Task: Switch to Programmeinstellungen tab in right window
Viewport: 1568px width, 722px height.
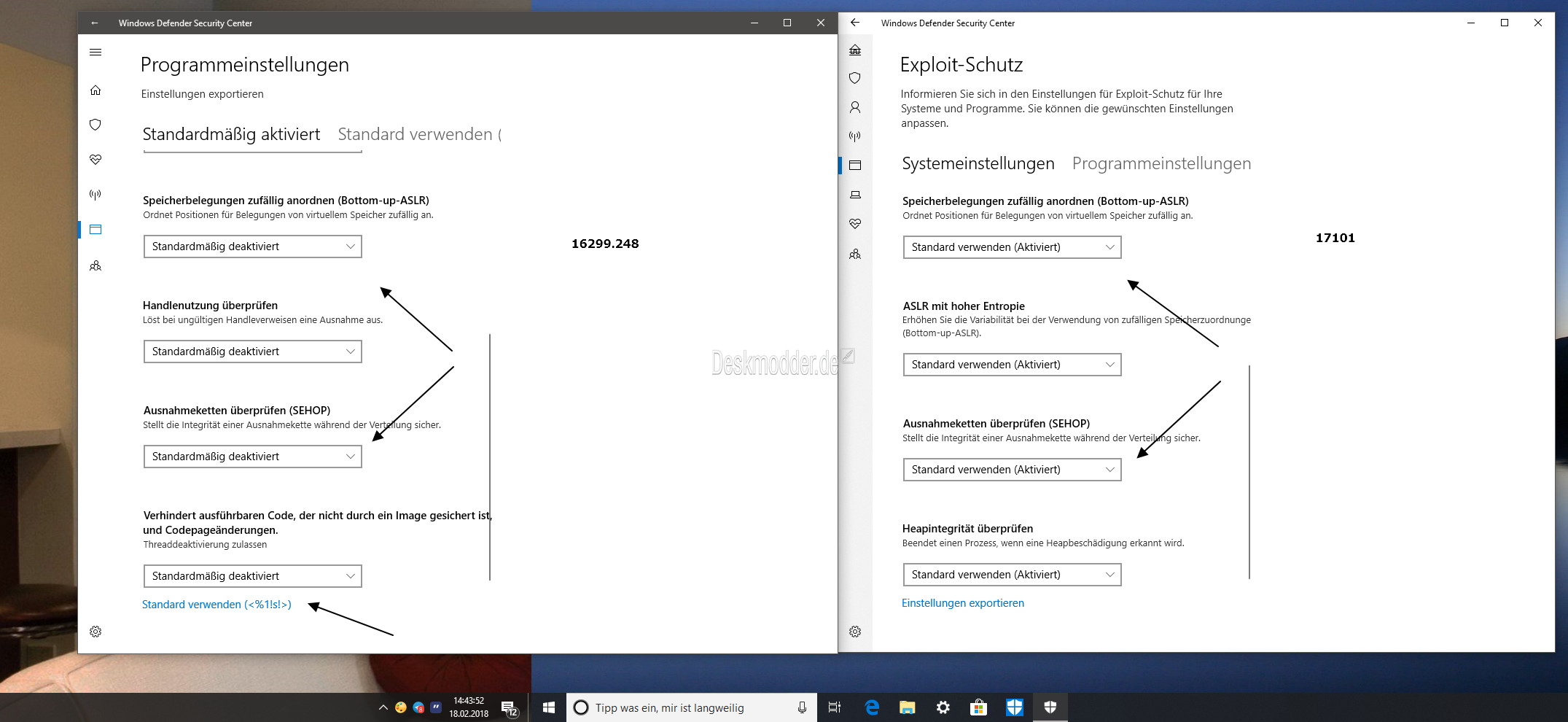Action: (x=1161, y=163)
